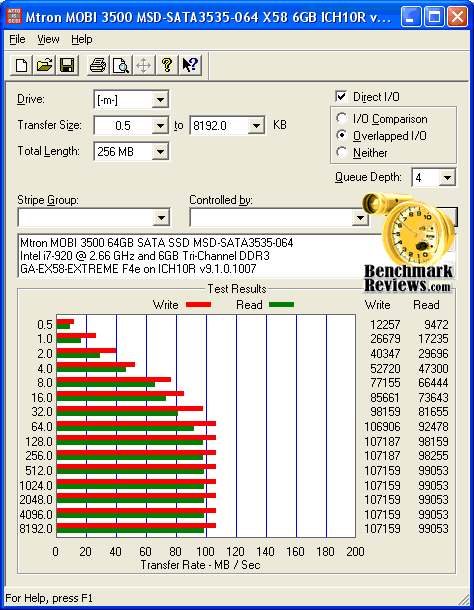Maximize the ATTO benchmark window
Image resolution: width=474 pixels, height=610 pixels.
[434, 17]
